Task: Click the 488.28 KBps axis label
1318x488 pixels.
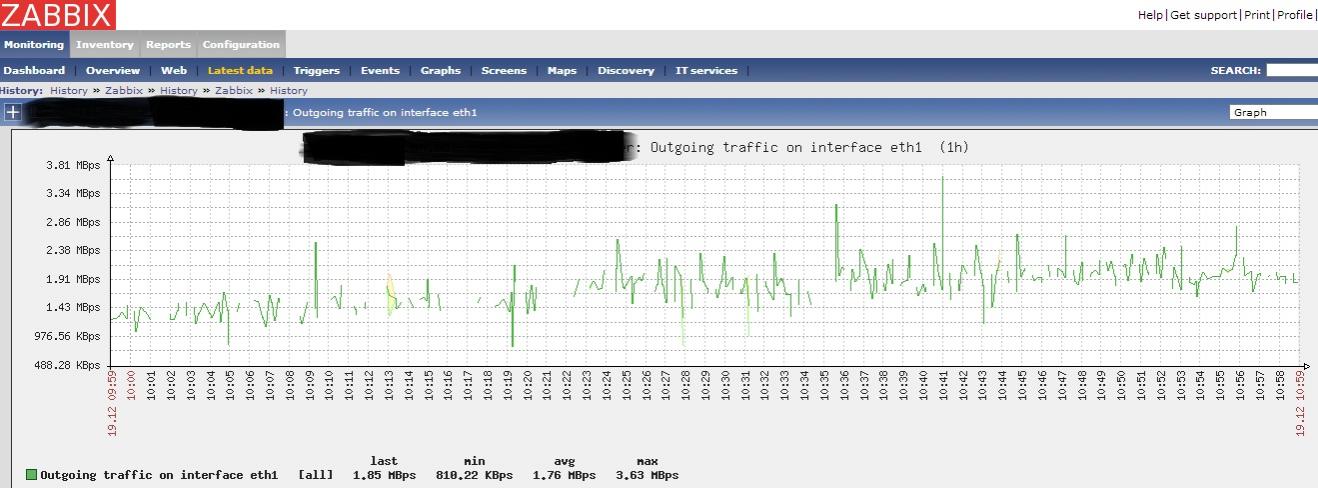Action: coord(67,364)
